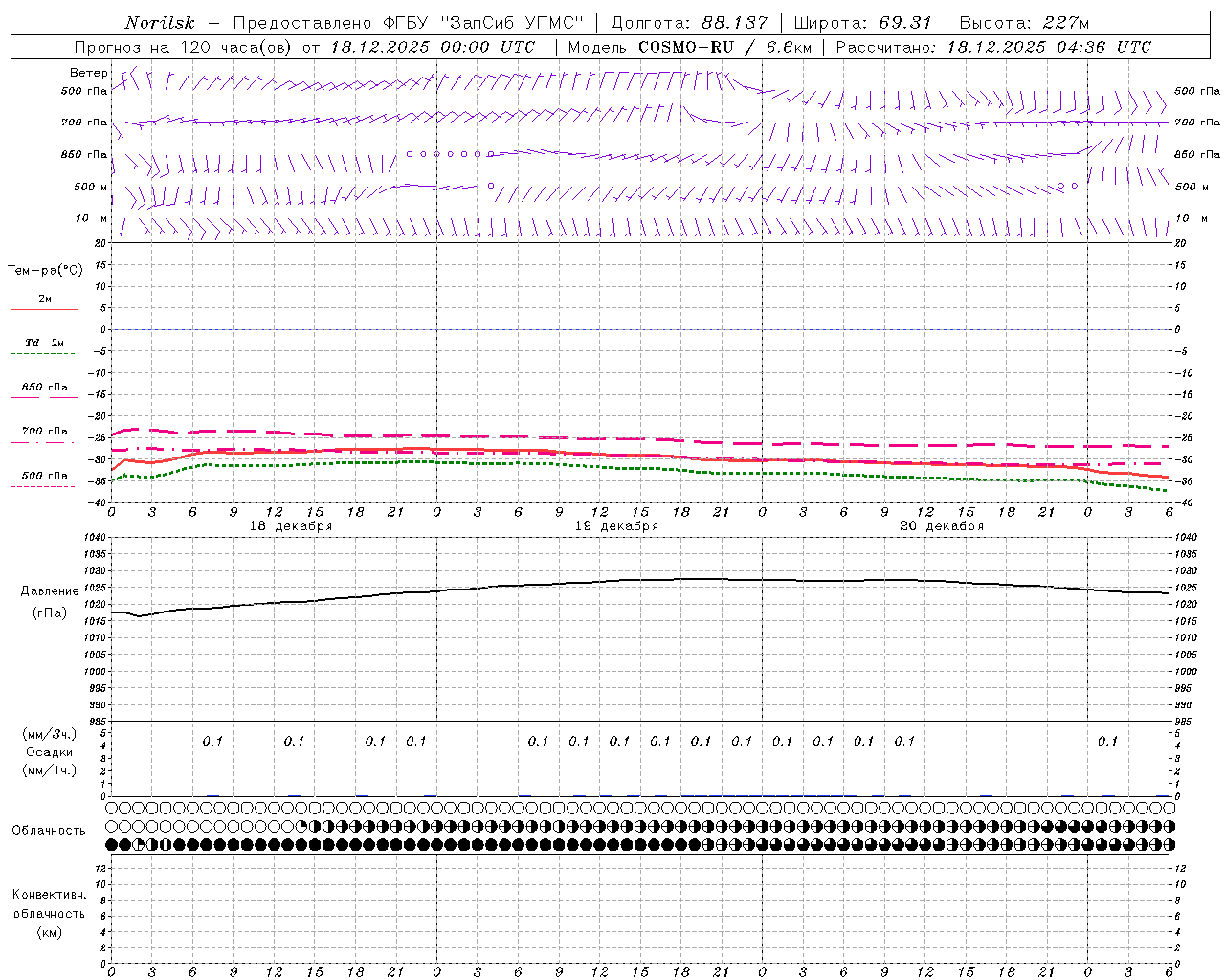Click "-40" on the left temperature axis
Image resolution: width=1225 pixels, height=980 pixels.
pyautogui.click(x=97, y=503)
